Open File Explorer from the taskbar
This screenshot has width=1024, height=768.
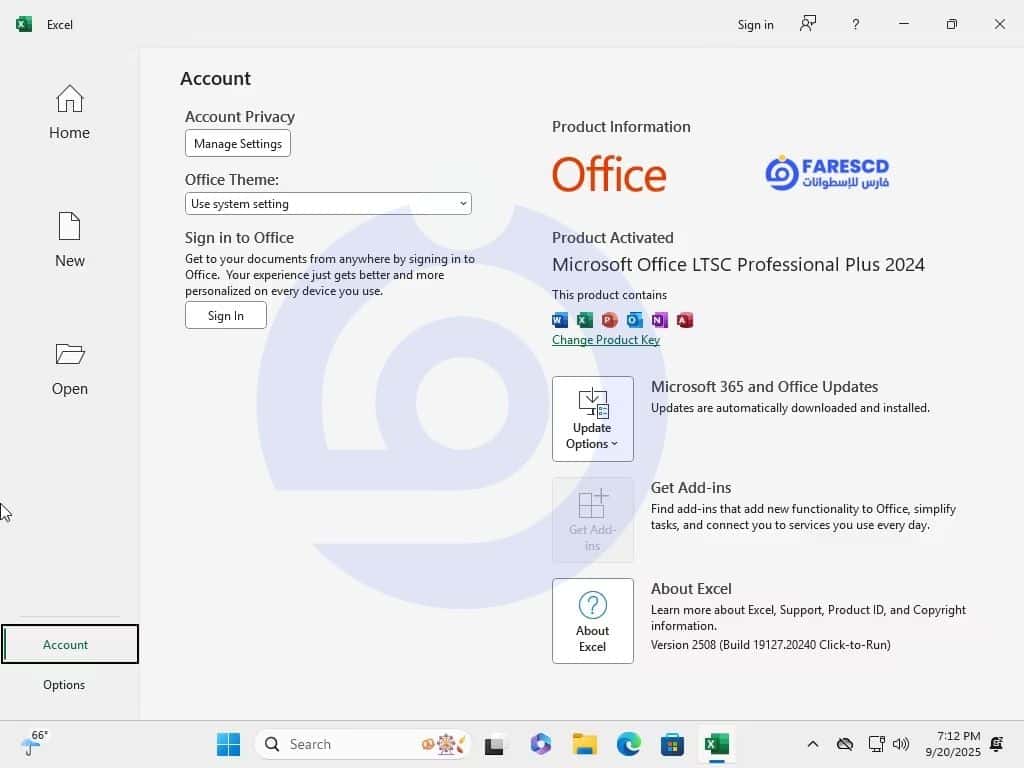[584, 744]
